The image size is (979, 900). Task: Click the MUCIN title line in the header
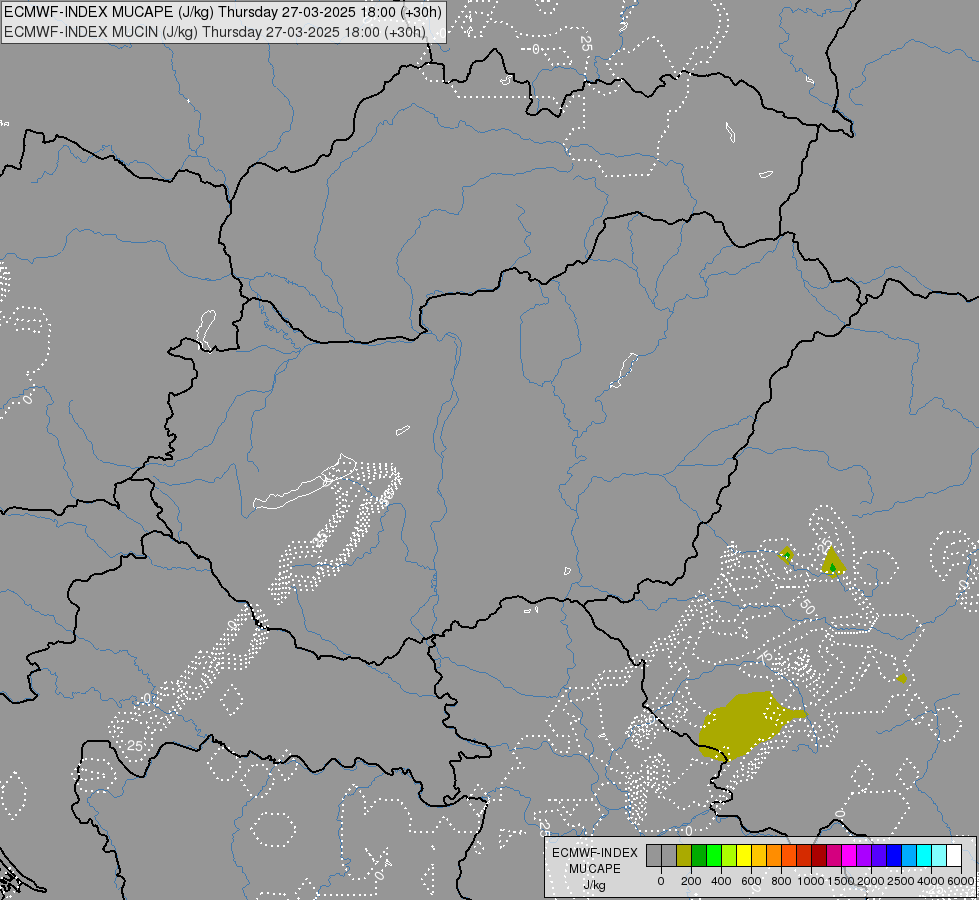pyautogui.click(x=215, y=32)
